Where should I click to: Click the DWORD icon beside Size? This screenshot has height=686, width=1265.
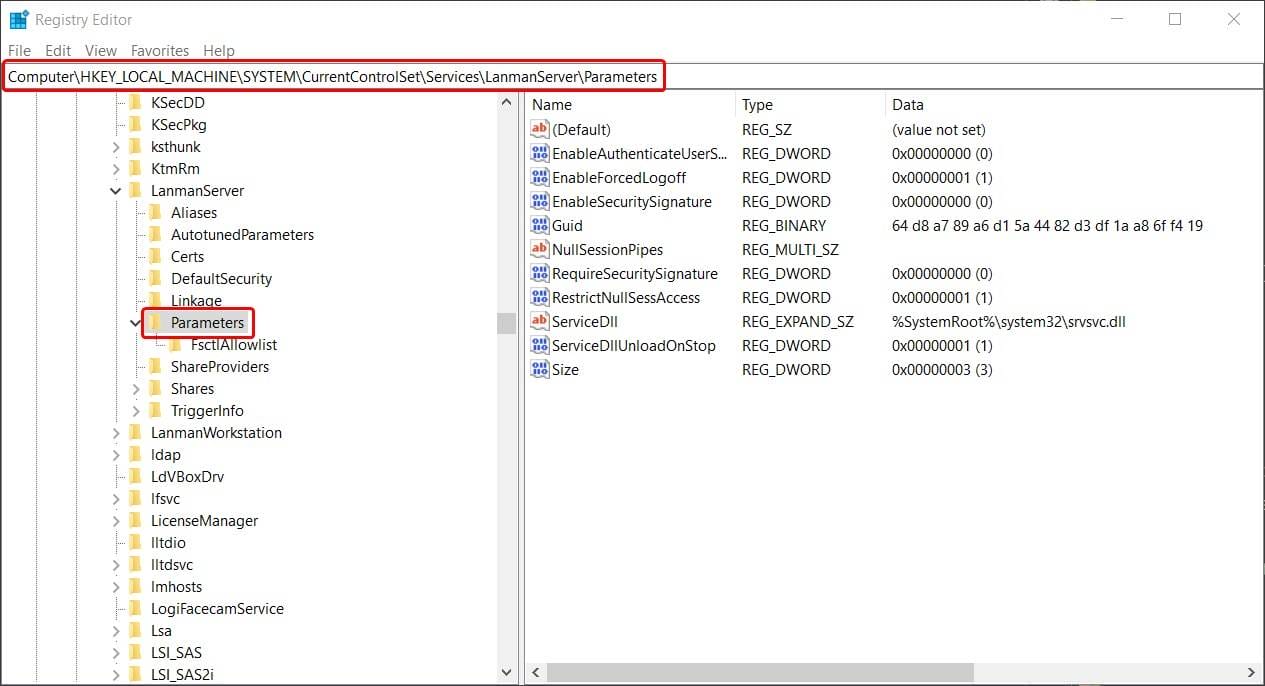539,369
